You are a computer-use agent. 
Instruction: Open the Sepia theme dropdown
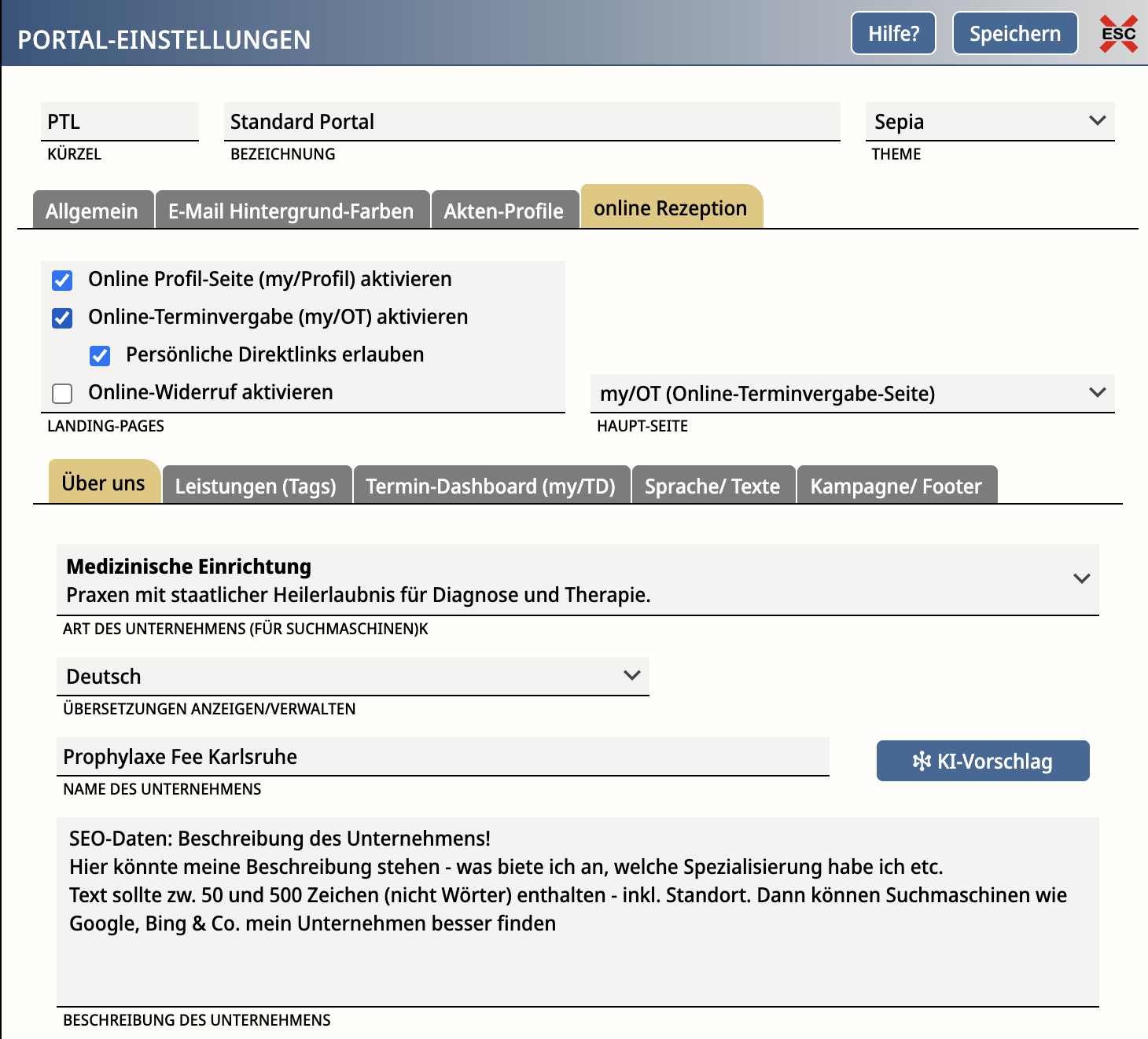tap(990, 122)
